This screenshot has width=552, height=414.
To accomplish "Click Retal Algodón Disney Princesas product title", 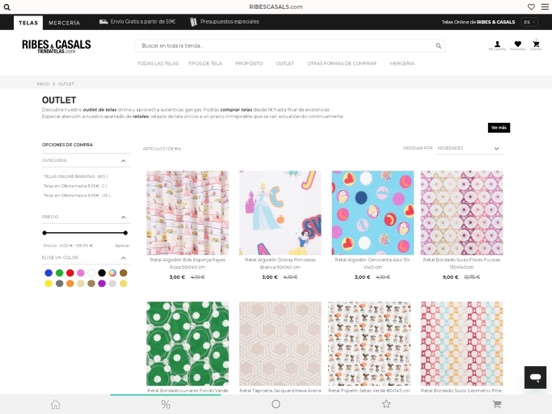I will pos(280,263).
